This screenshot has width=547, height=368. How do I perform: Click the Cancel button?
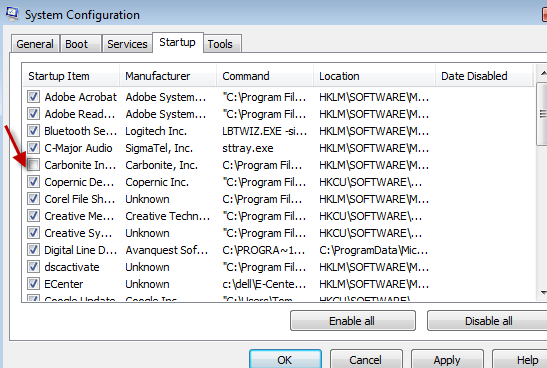[366, 359]
